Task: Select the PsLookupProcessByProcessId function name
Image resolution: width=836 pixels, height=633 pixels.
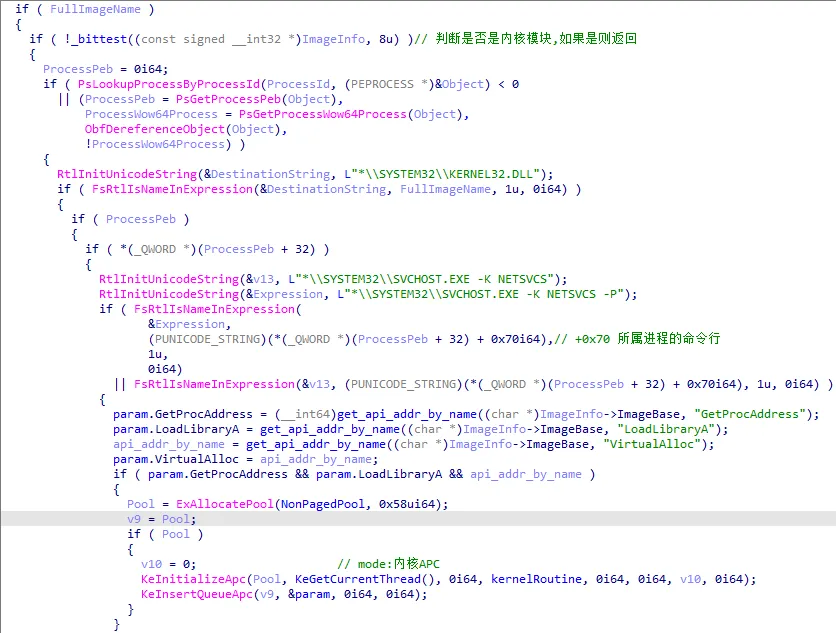Action: click(169, 84)
